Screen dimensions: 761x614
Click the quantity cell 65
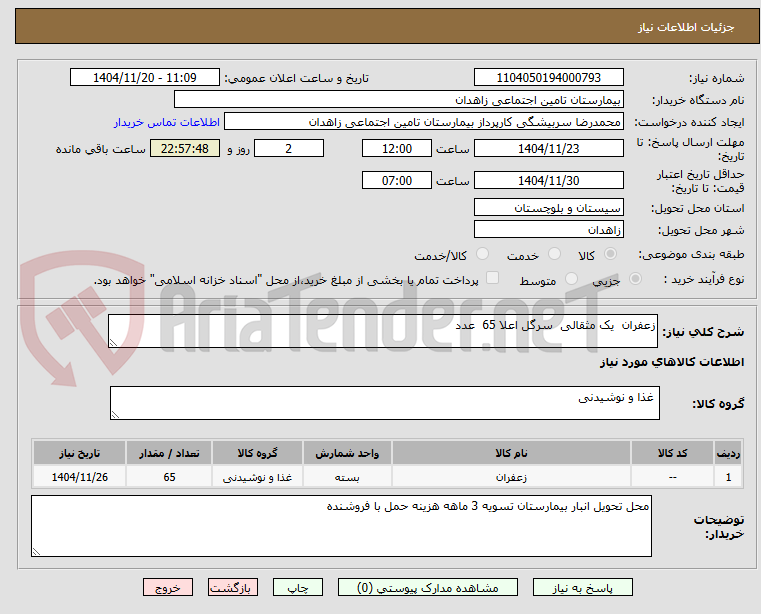(x=169, y=477)
